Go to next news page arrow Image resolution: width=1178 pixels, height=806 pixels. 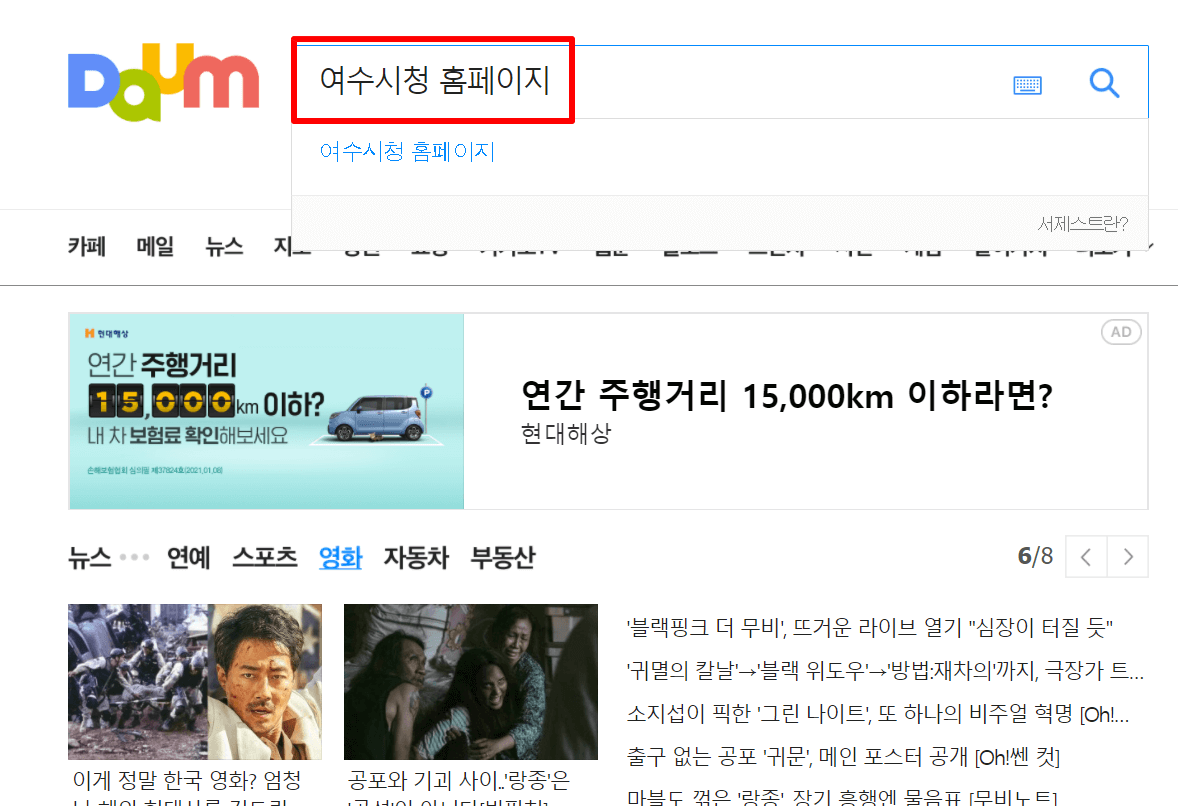pyautogui.click(x=1128, y=557)
